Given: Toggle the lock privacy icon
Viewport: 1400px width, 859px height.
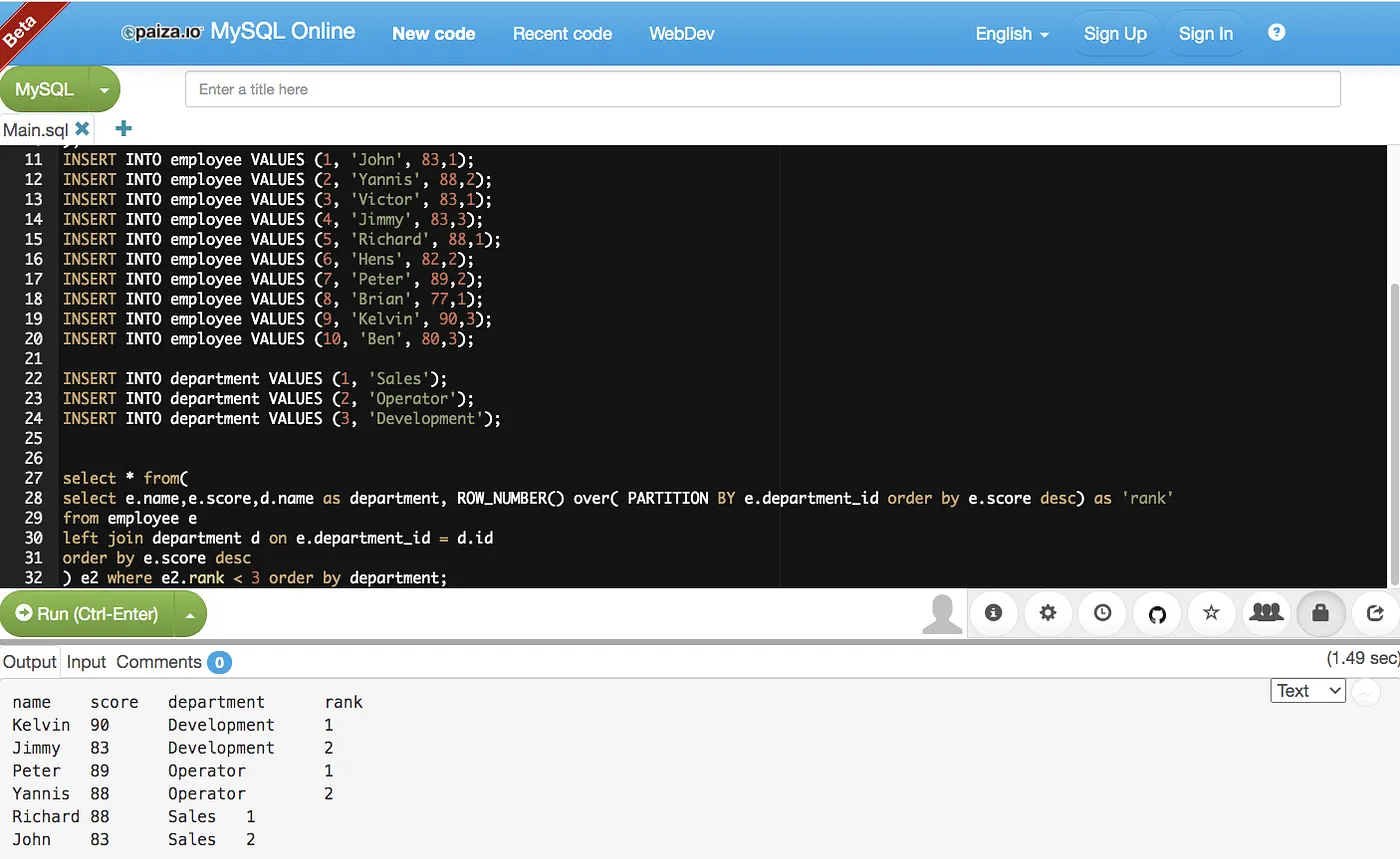Looking at the screenshot, I should point(1320,613).
